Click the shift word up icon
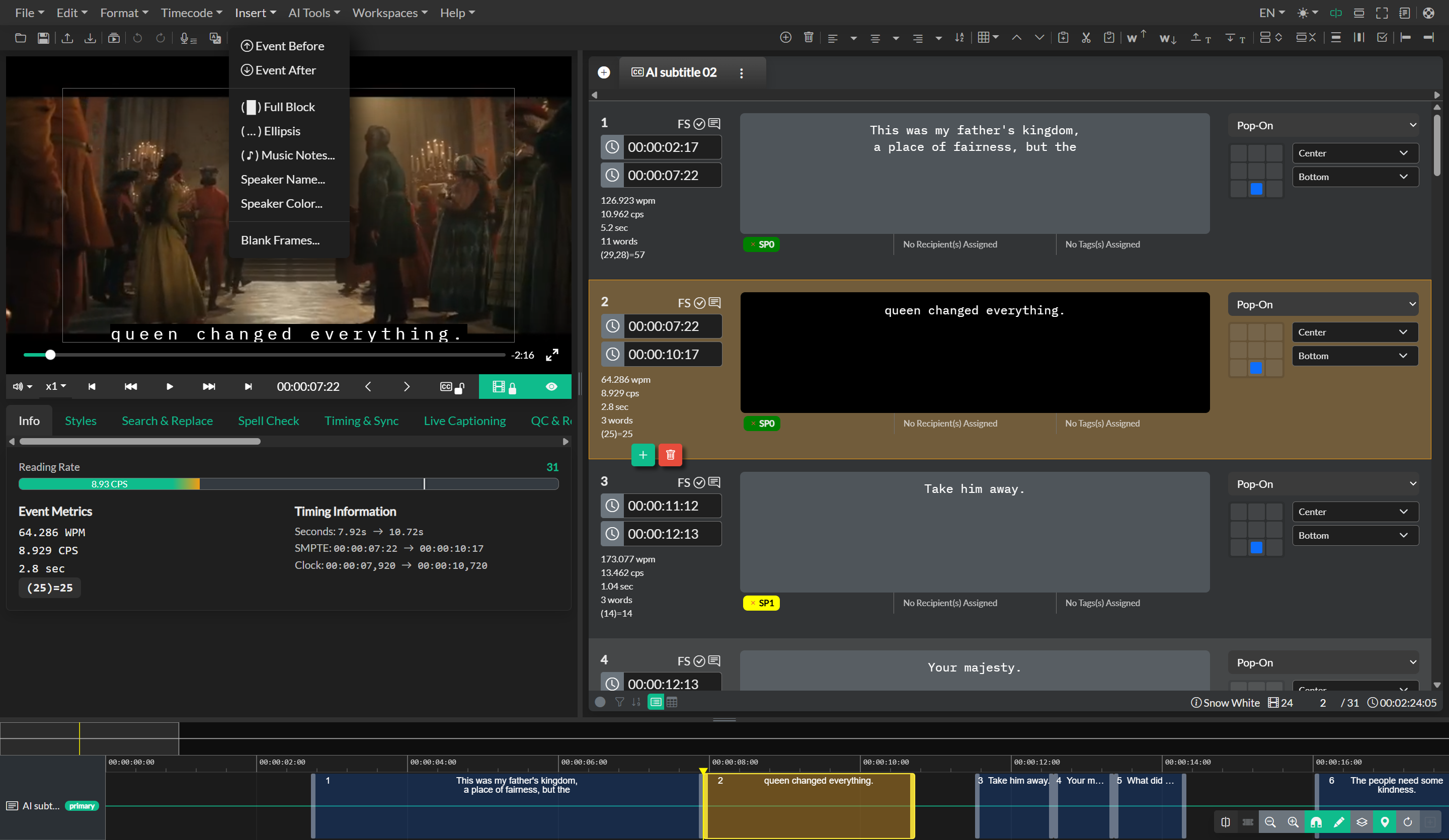The height and width of the screenshot is (840, 1449). 1136,37
